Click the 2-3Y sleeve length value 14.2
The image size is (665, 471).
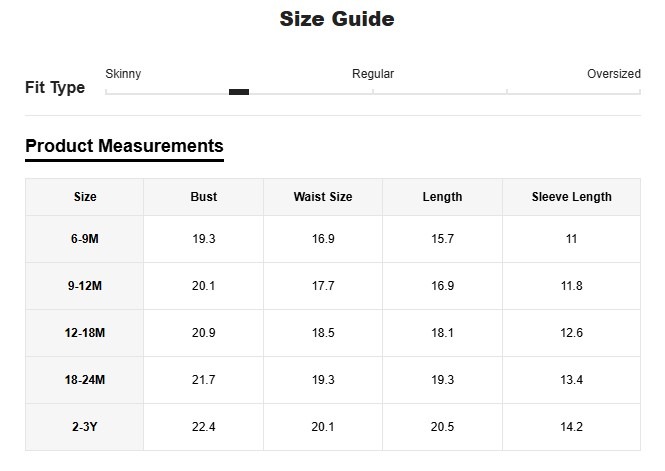coord(571,427)
